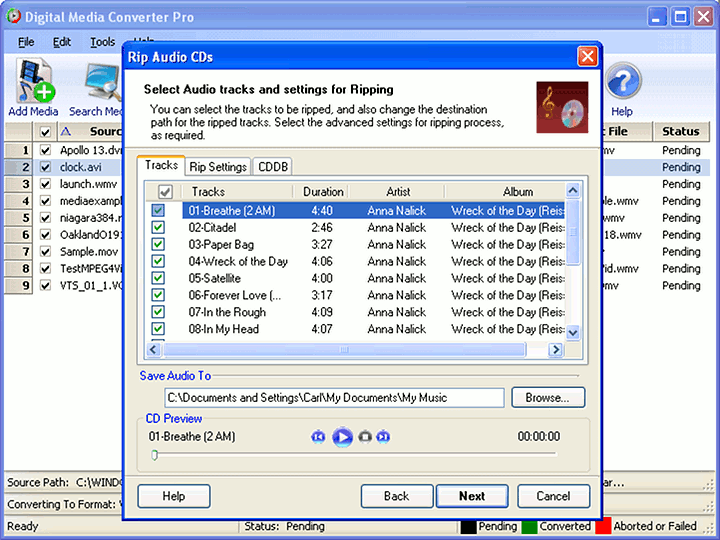
Task: Uncheck 02-Citadel track checkbox
Action: pos(158,227)
